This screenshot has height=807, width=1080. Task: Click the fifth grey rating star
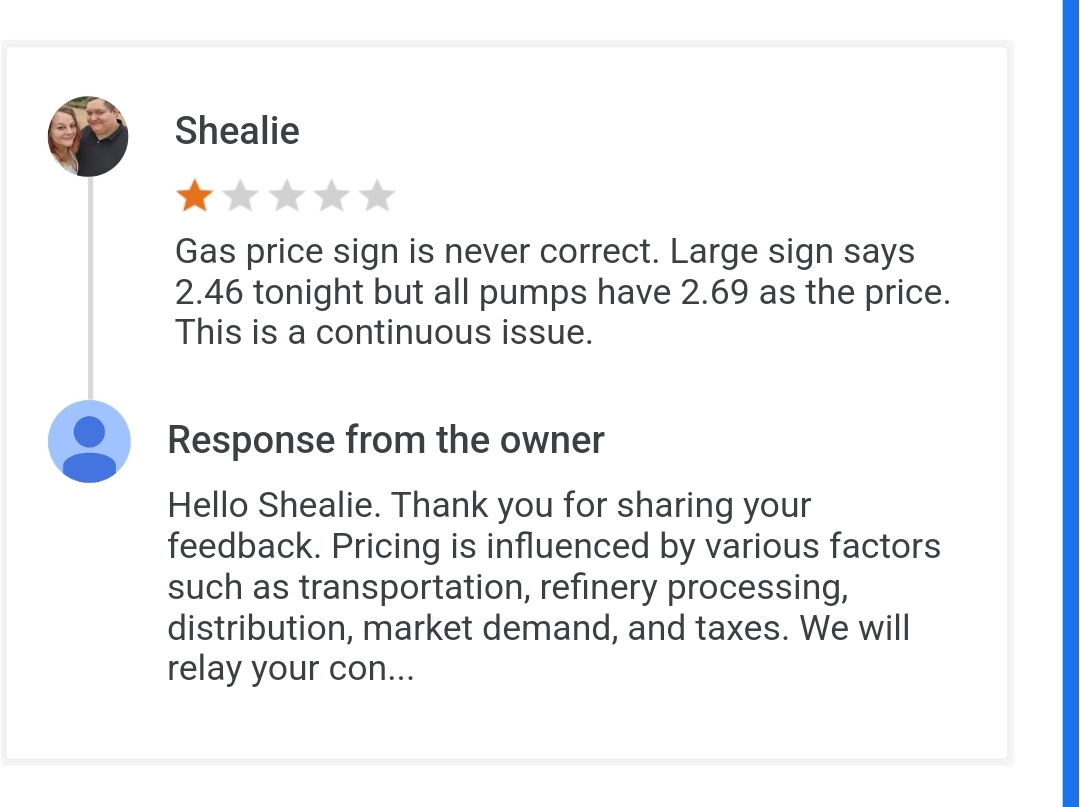(377, 197)
